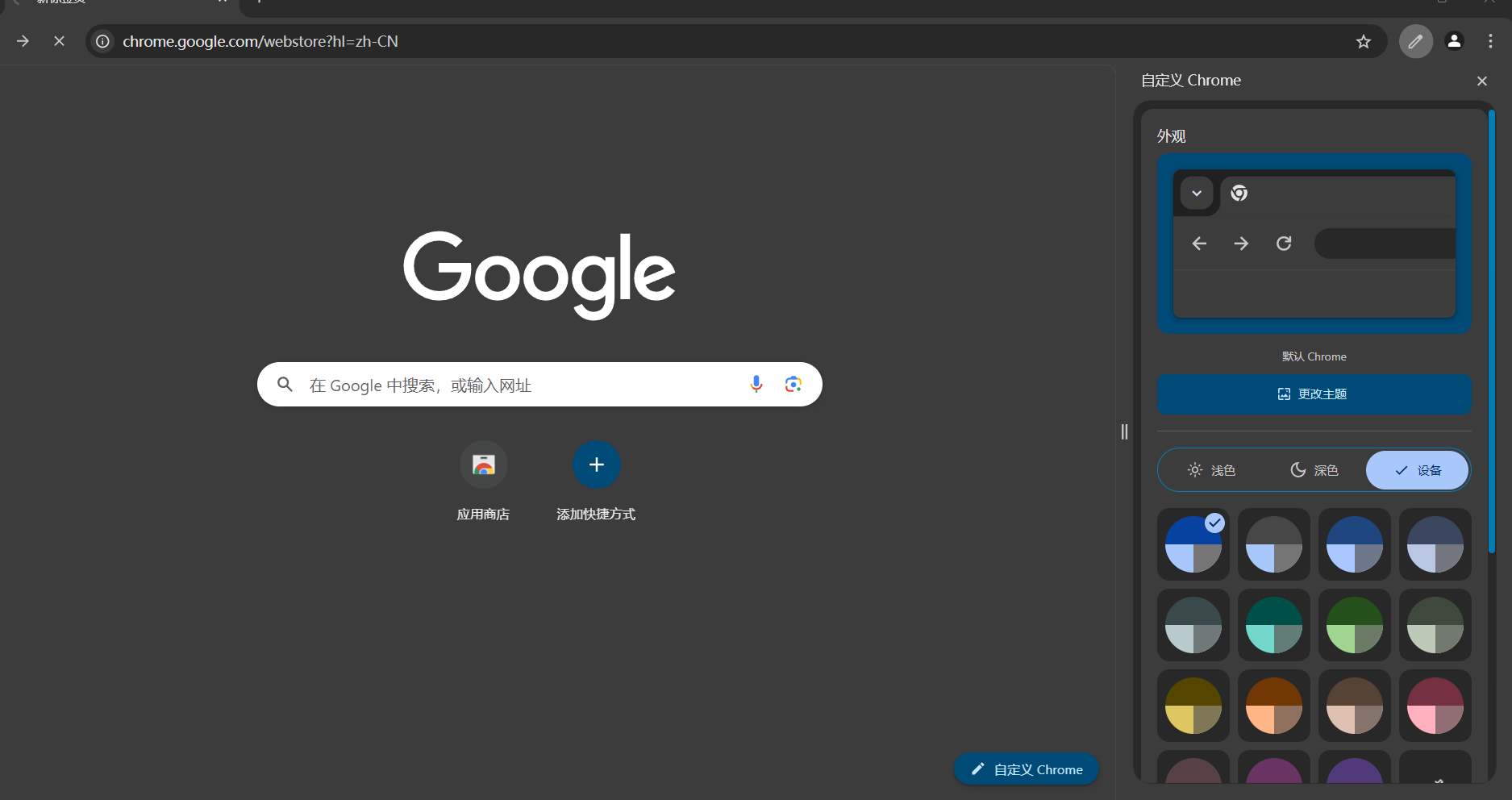View site information icon in address bar
The height and width of the screenshot is (800, 1512).
pos(103,41)
